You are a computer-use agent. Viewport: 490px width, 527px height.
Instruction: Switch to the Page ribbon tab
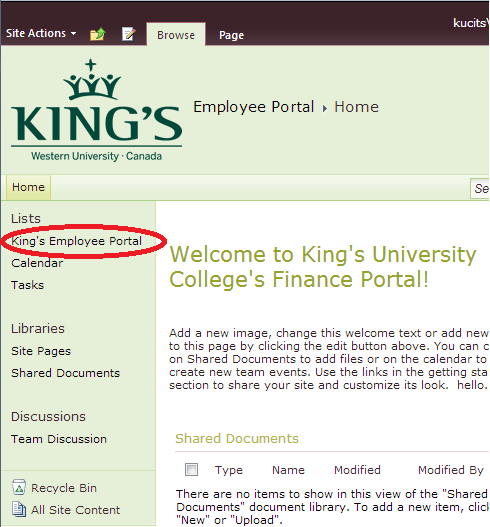point(231,35)
